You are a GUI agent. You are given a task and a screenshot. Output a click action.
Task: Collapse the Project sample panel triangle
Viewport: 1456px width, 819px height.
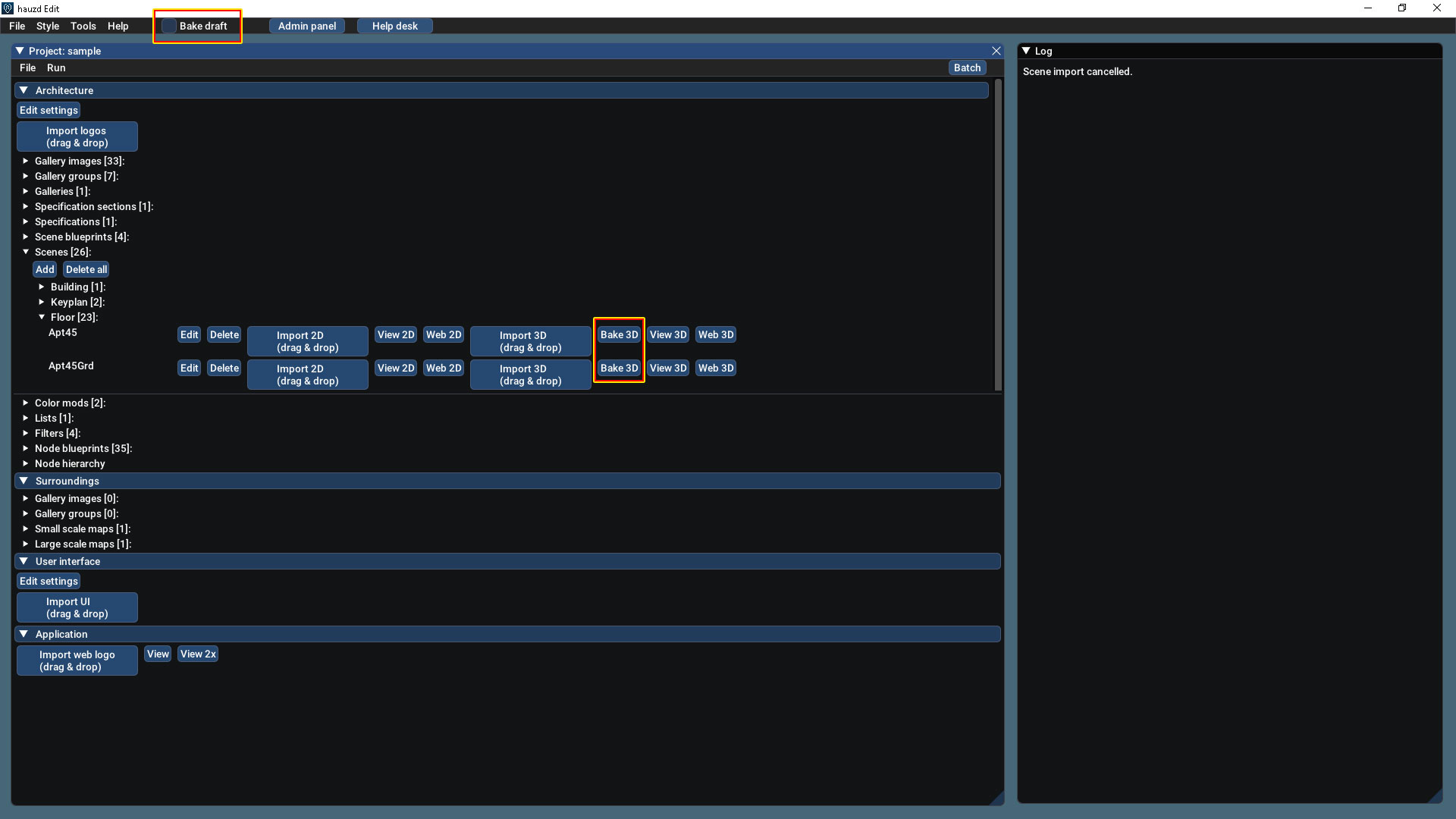(20, 51)
